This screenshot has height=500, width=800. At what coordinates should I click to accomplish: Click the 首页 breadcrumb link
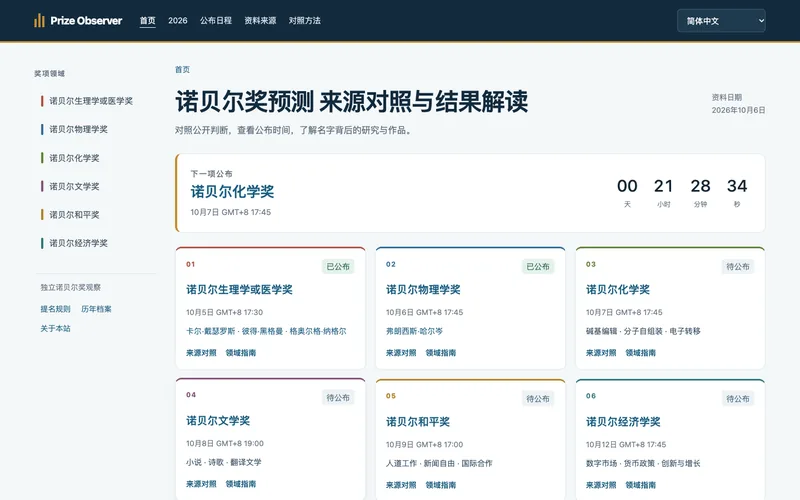coord(182,69)
